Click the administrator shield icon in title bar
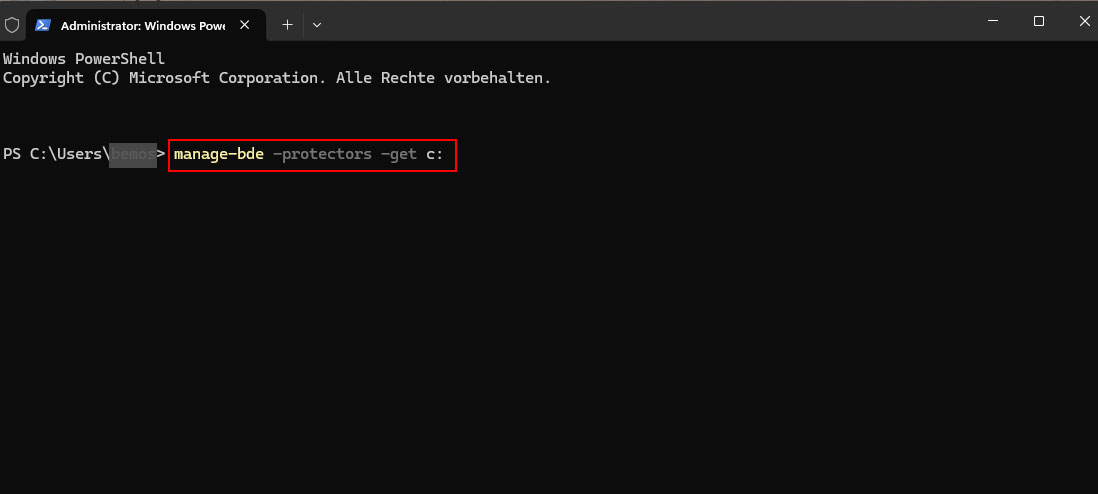 [12, 24]
